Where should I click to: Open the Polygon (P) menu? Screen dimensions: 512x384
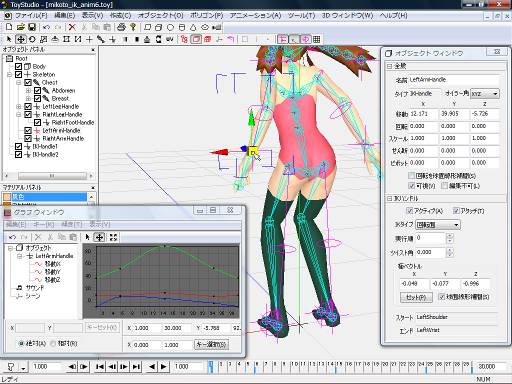[207, 16]
